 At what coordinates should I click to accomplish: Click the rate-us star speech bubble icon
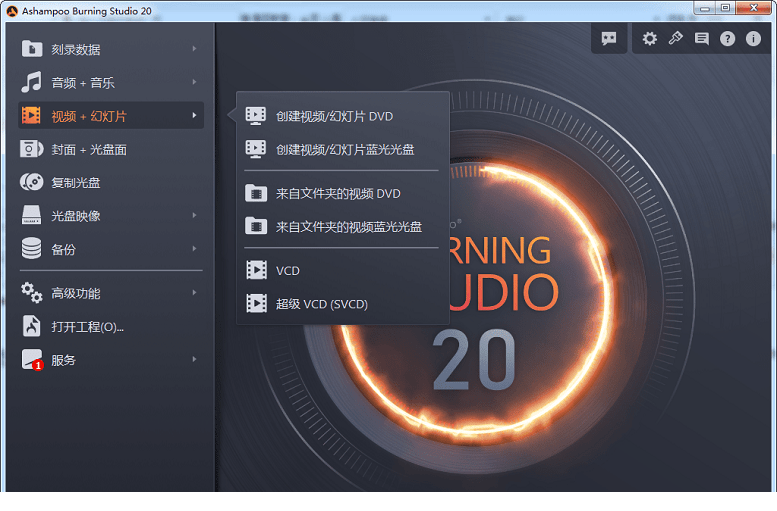pyautogui.click(x=608, y=39)
